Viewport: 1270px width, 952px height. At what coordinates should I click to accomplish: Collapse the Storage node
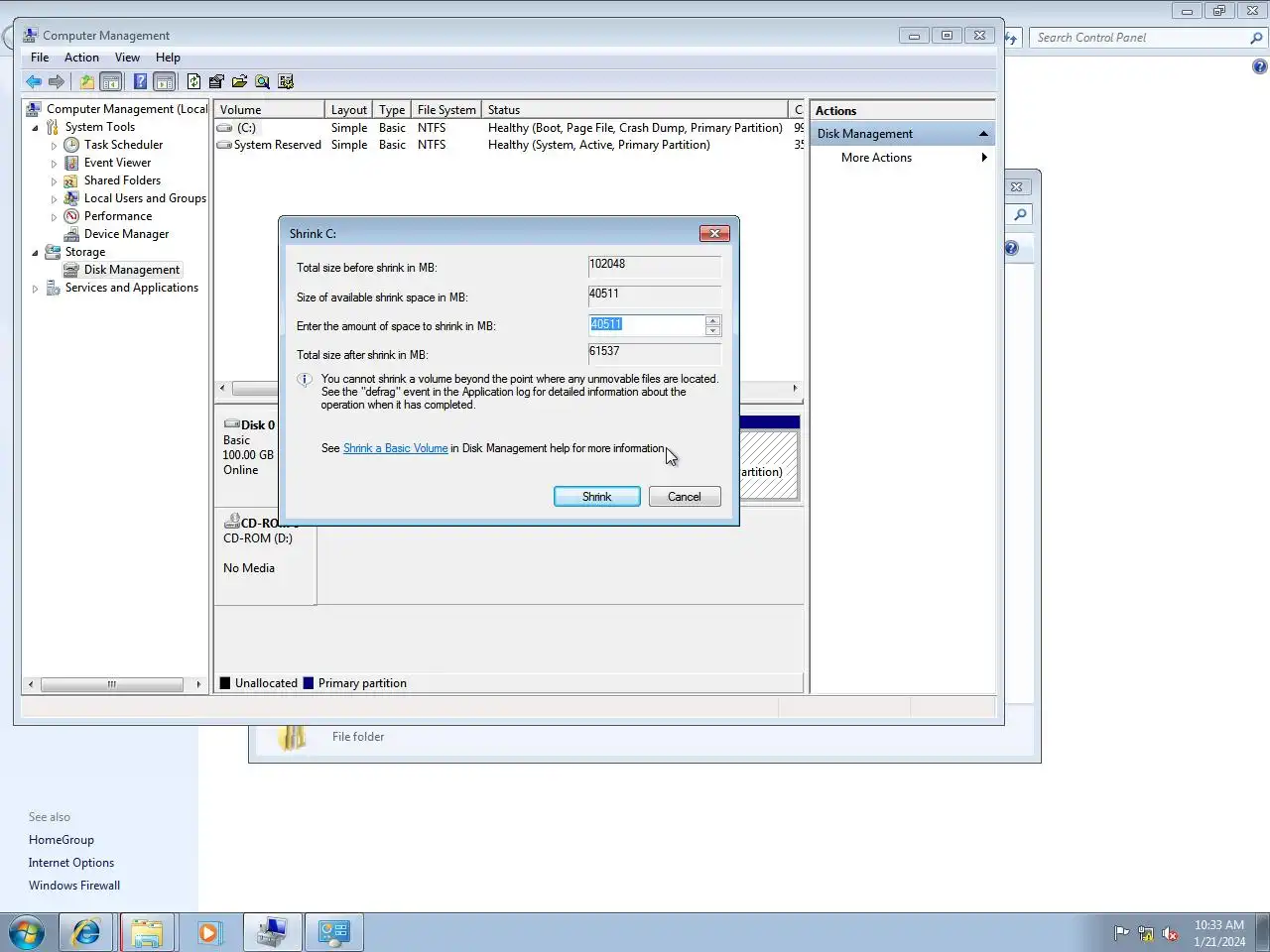[x=35, y=253]
